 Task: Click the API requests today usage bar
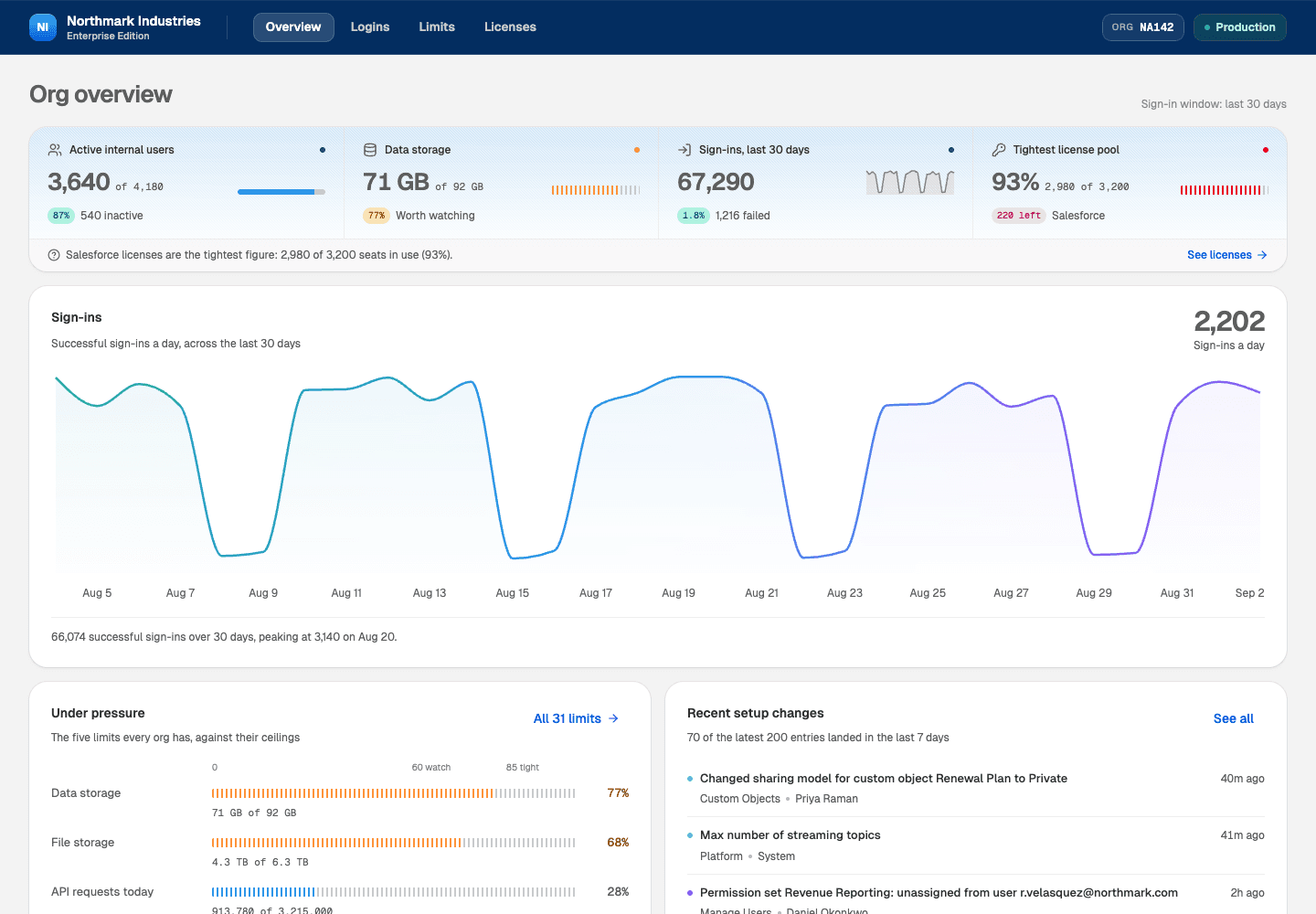click(x=394, y=892)
